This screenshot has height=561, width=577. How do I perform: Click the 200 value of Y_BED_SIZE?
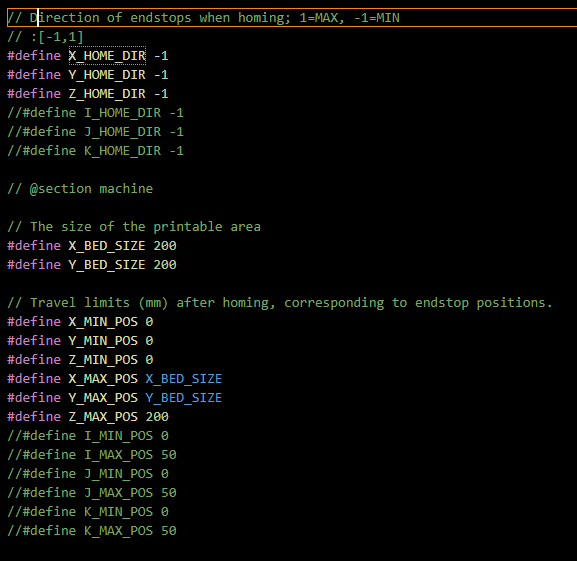tap(165, 264)
